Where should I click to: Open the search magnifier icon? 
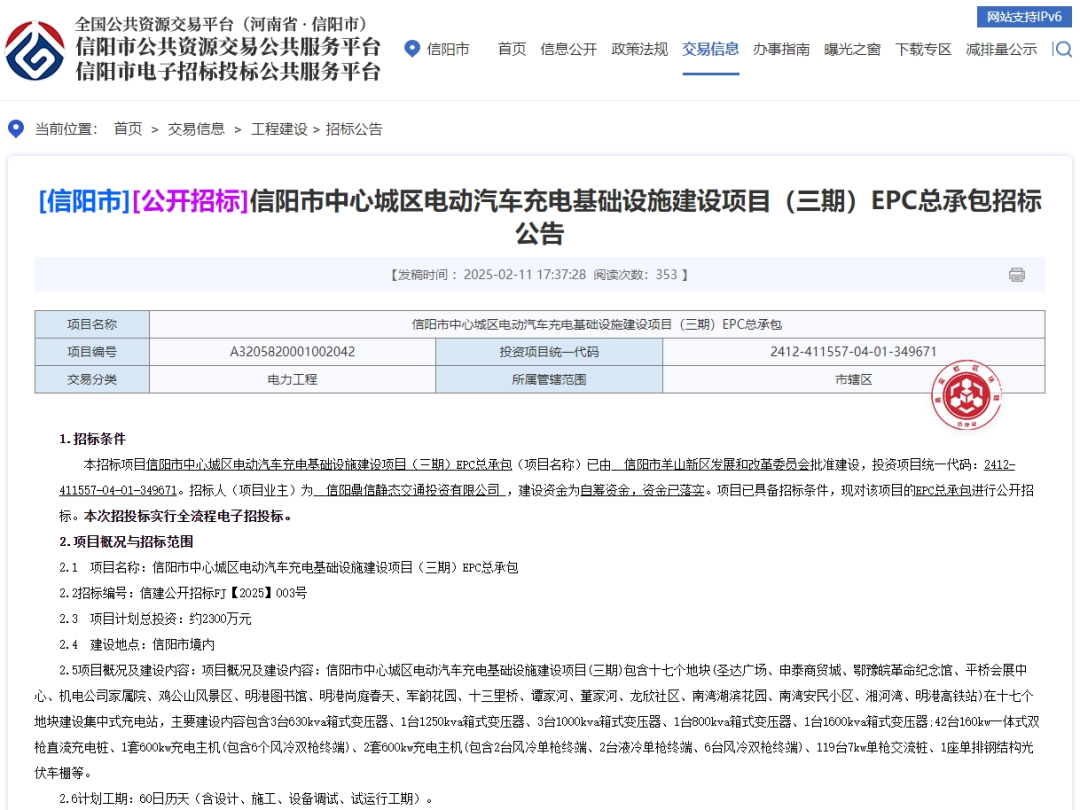(x=1063, y=49)
